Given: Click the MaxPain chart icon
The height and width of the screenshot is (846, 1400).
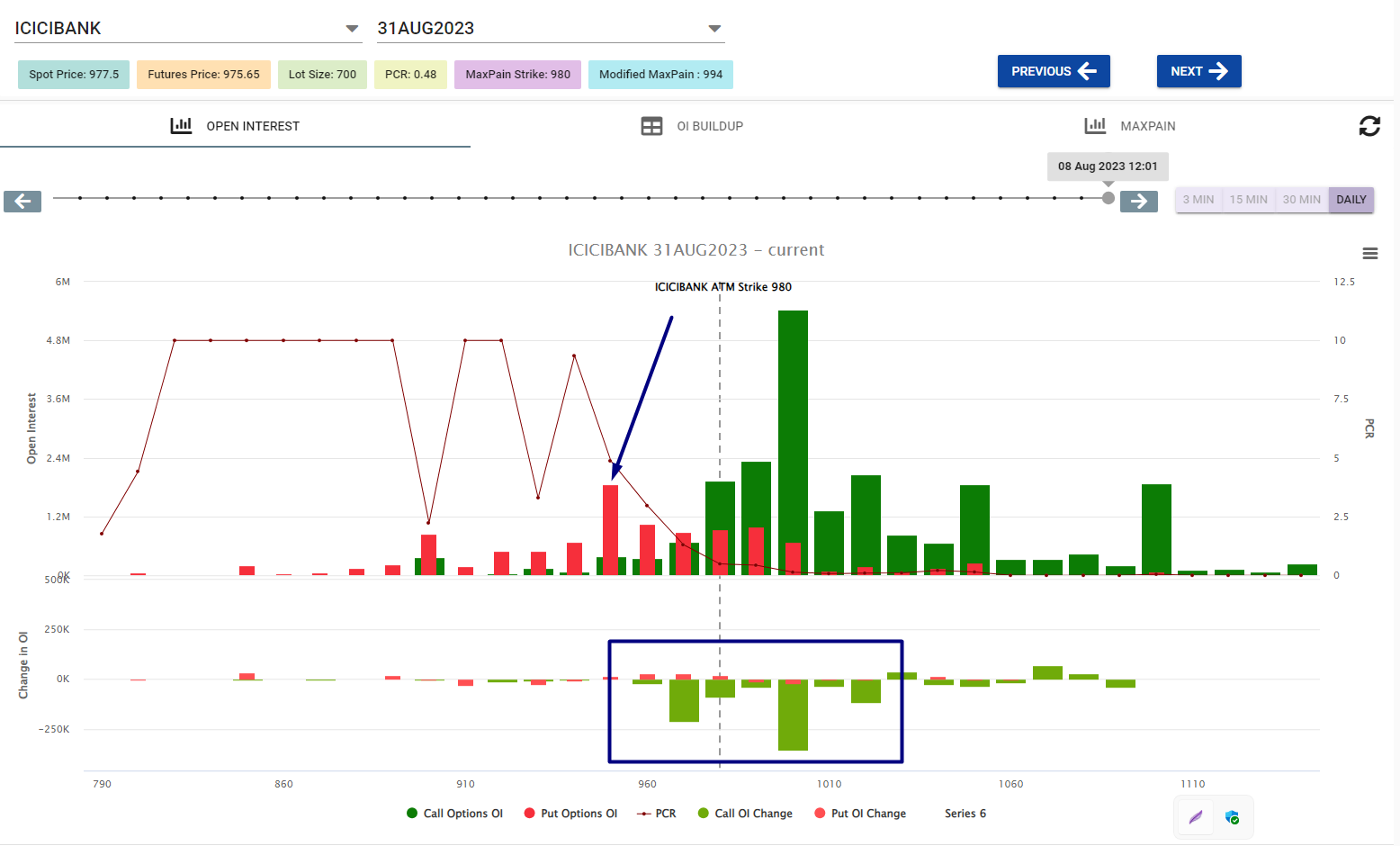Looking at the screenshot, I should click(x=1095, y=126).
